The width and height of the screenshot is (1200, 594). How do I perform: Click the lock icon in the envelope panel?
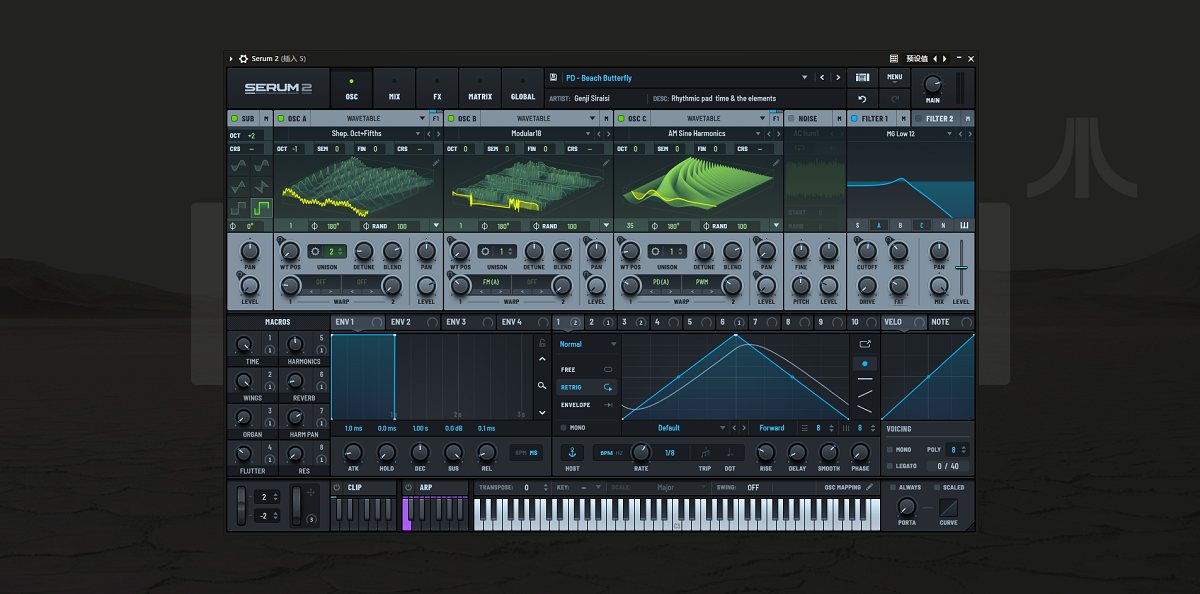[x=543, y=343]
